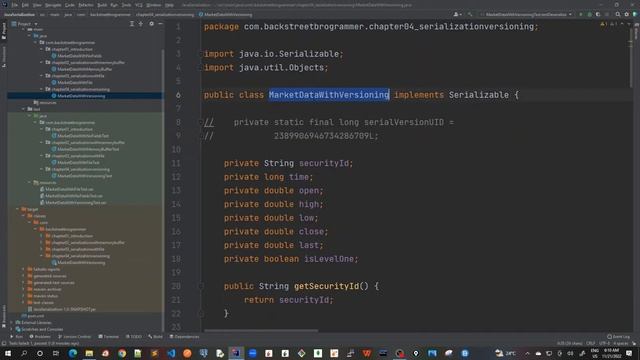Open the Edit menu
The height and width of the screenshot is (360, 640).
[25, 5]
